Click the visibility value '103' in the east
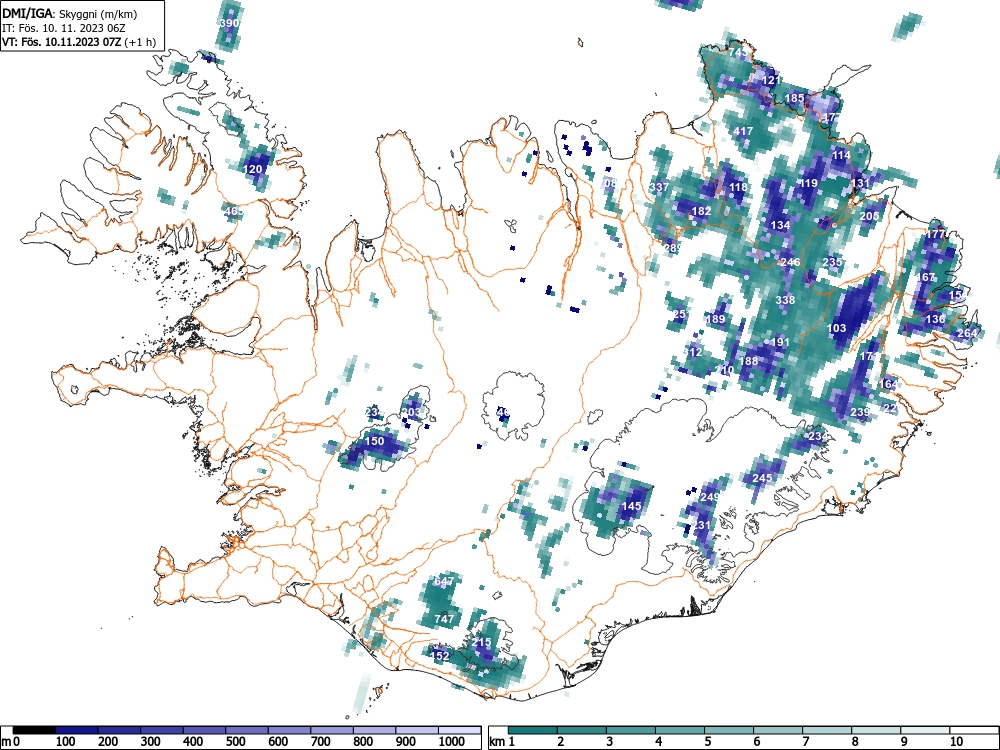Screen dimensions: 1000x750 [837, 328]
